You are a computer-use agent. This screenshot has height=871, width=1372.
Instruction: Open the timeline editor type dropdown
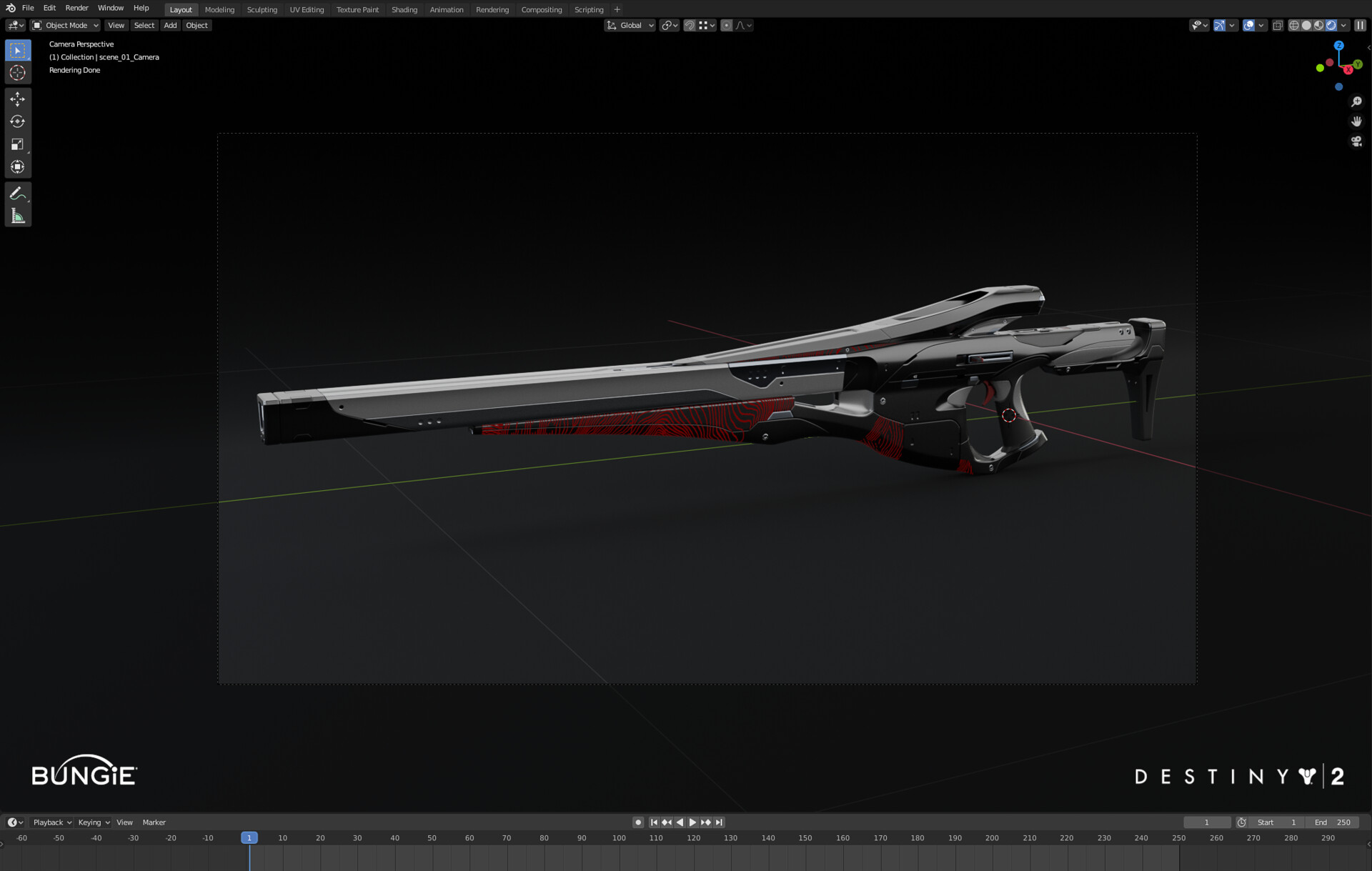pos(16,822)
